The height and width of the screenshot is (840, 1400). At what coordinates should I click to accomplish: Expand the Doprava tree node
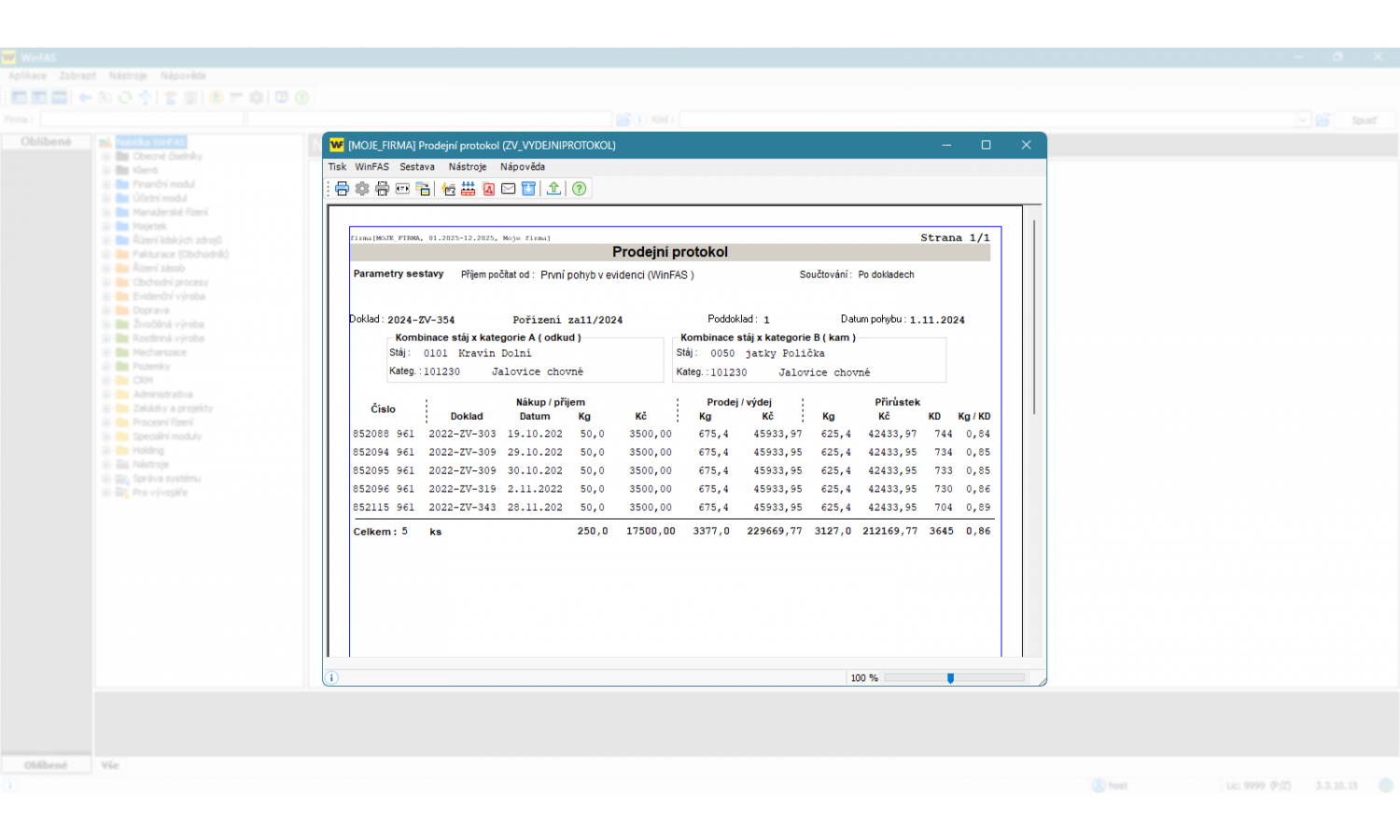tap(106, 310)
